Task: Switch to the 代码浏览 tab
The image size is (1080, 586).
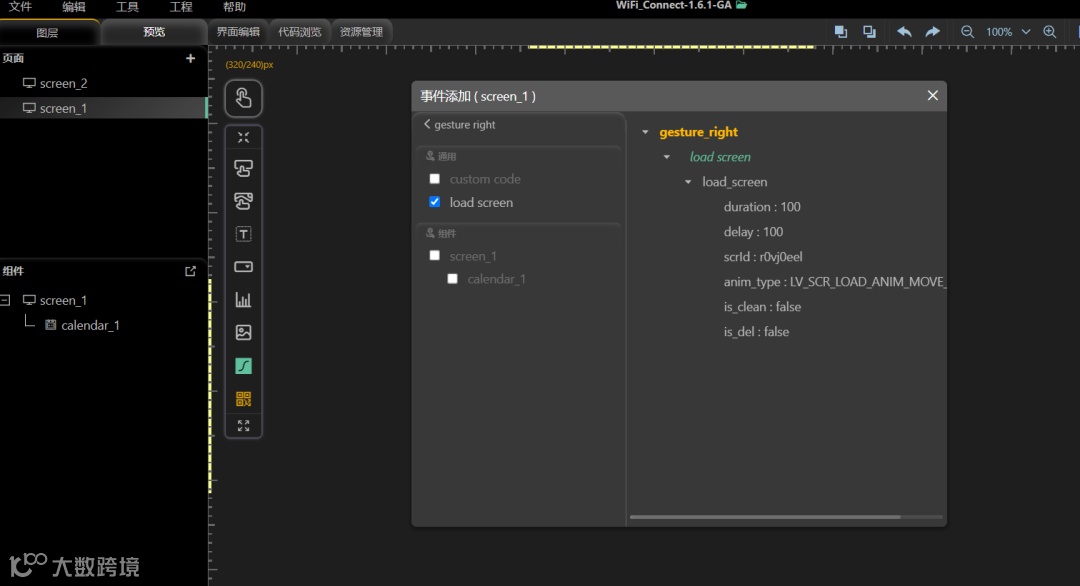Action: coord(300,32)
